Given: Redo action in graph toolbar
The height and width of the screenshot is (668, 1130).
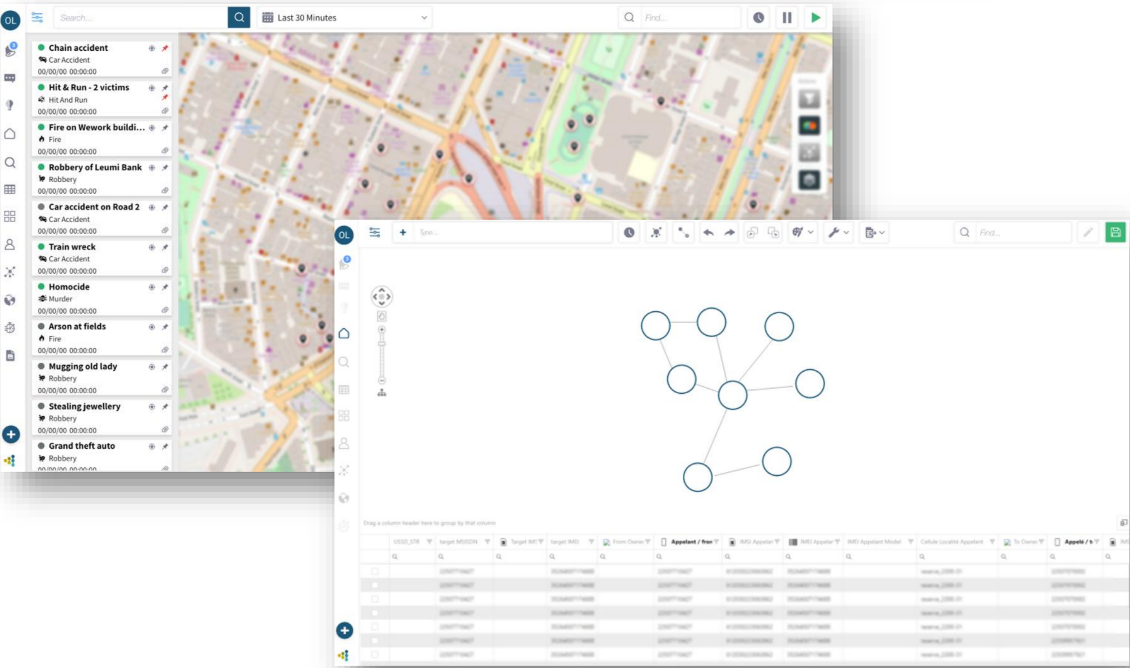Looking at the screenshot, I should click(x=730, y=233).
